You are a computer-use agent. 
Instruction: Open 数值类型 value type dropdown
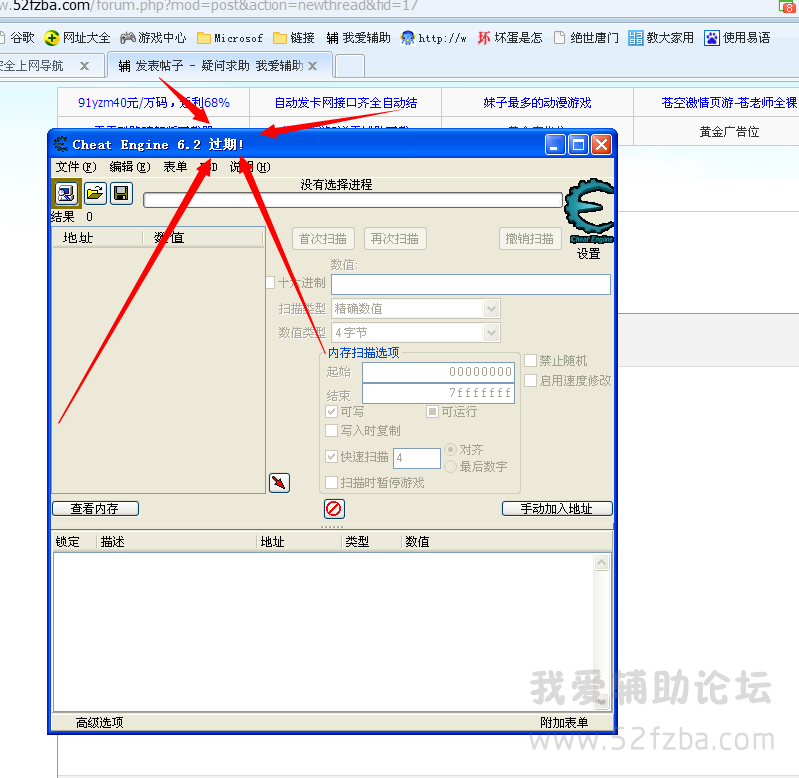tap(416, 333)
